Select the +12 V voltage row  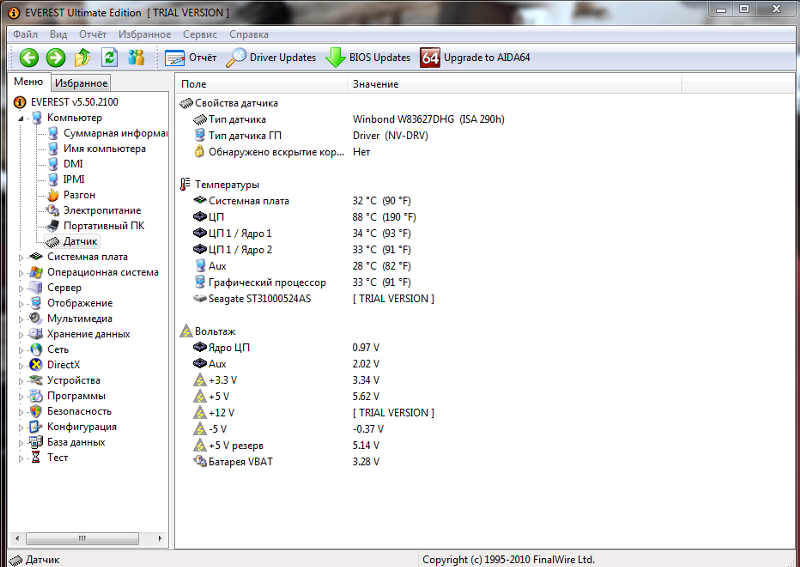pos(313,413)
